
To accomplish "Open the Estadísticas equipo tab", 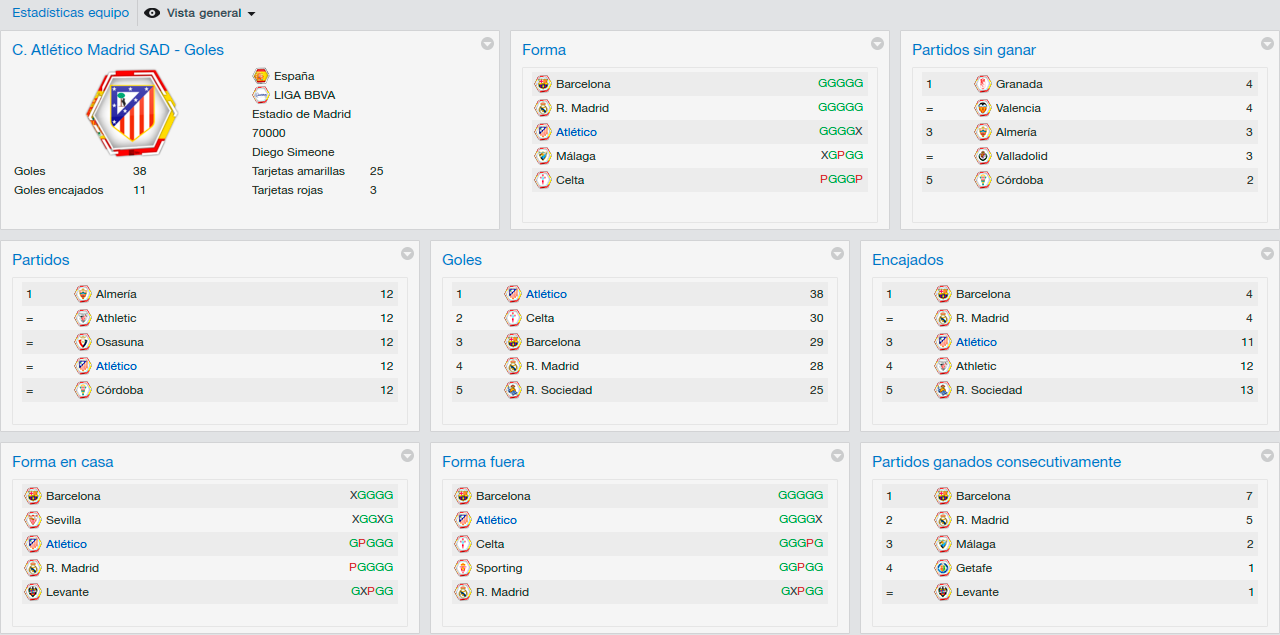I will pos(70,13).
